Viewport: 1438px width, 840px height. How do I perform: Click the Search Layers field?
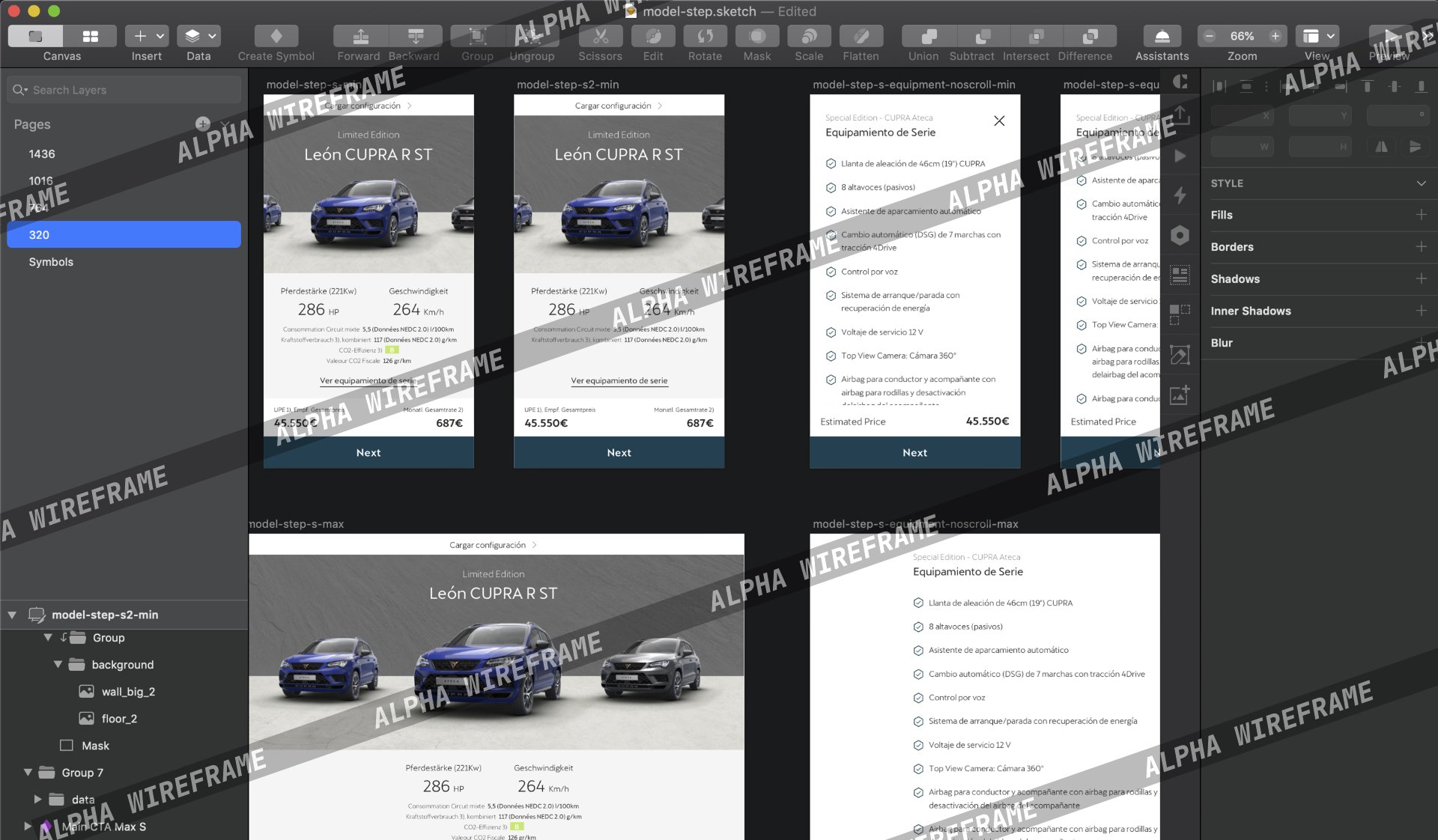click(x=124, y=90)
